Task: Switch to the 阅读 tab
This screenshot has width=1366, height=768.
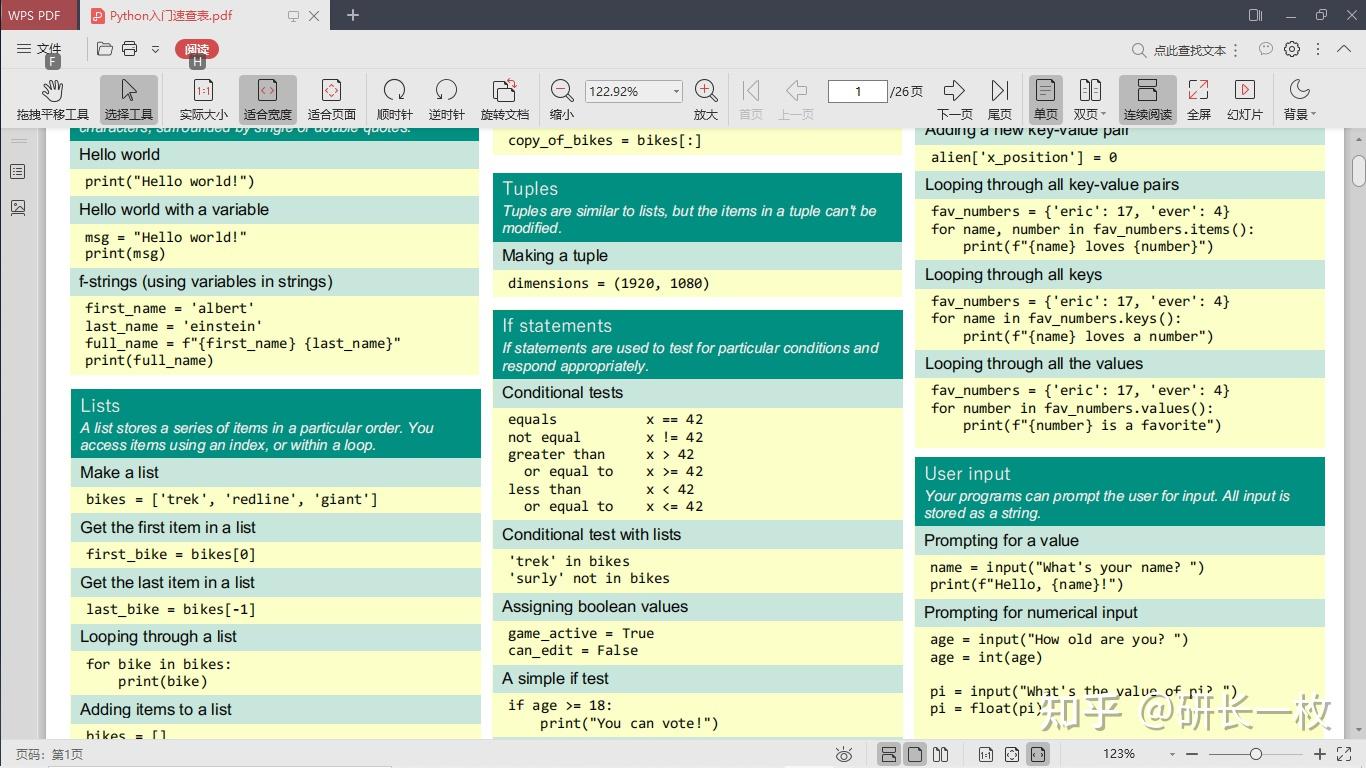Action: coord(197,49)
